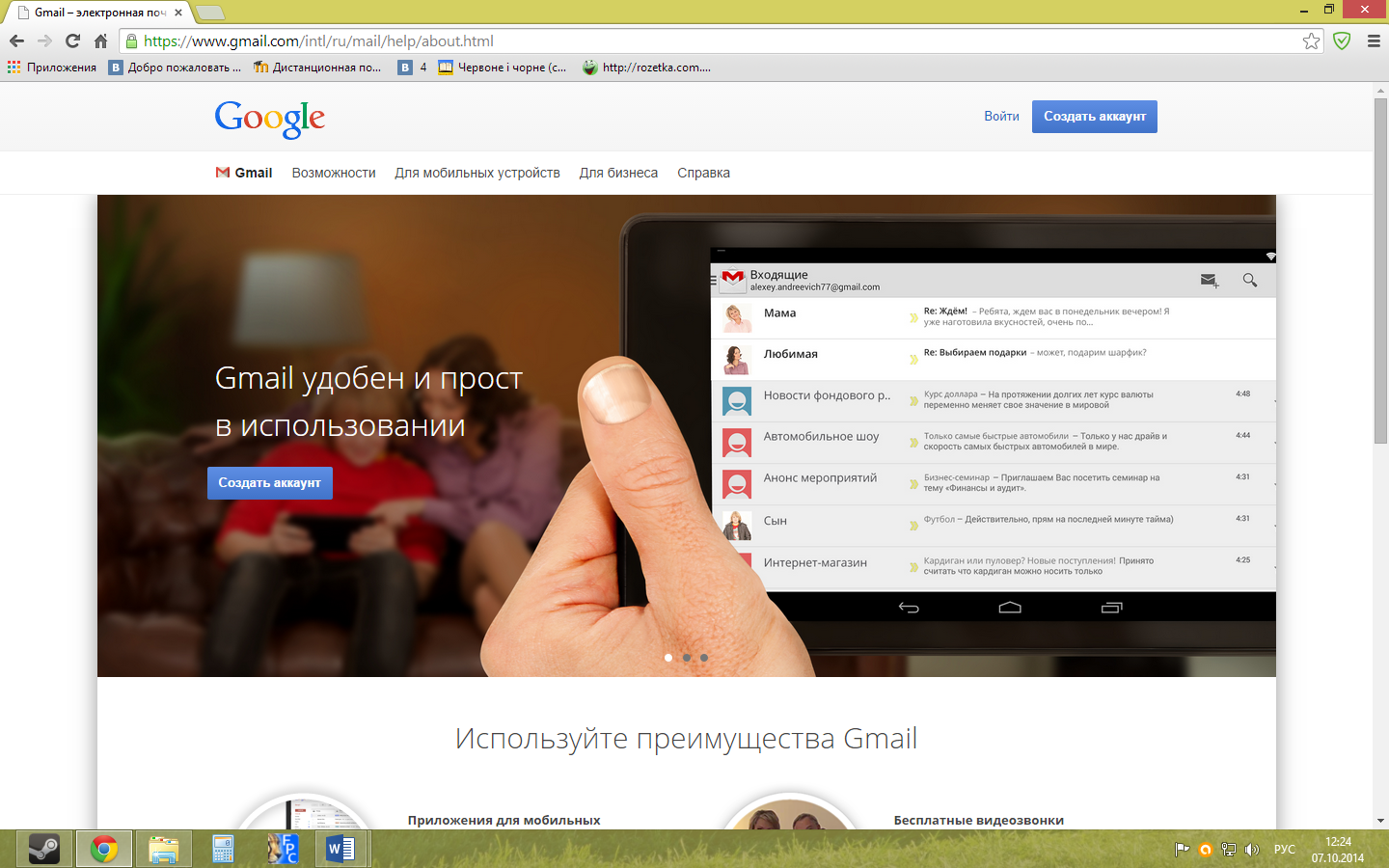Open the Для бизнеса navigation item
Image resolution: width=1389 pixels, height=868 pixels.
tap(618, 173)
